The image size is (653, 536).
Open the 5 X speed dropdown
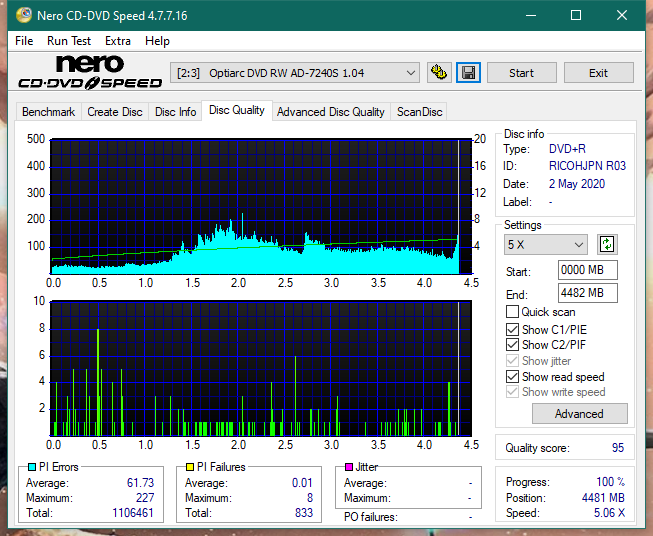tap(546, 244)
